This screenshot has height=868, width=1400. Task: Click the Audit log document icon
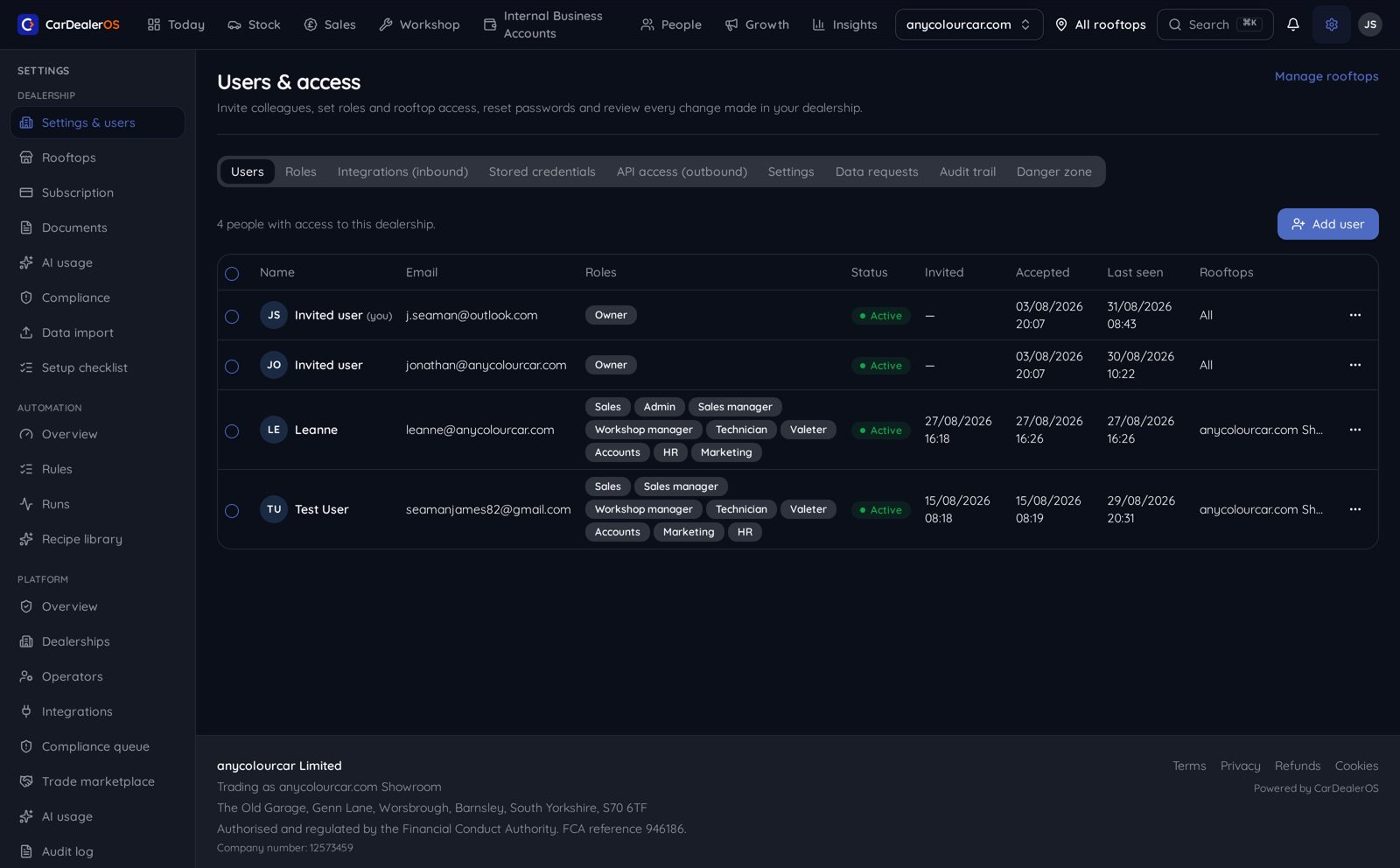point(26,851)
